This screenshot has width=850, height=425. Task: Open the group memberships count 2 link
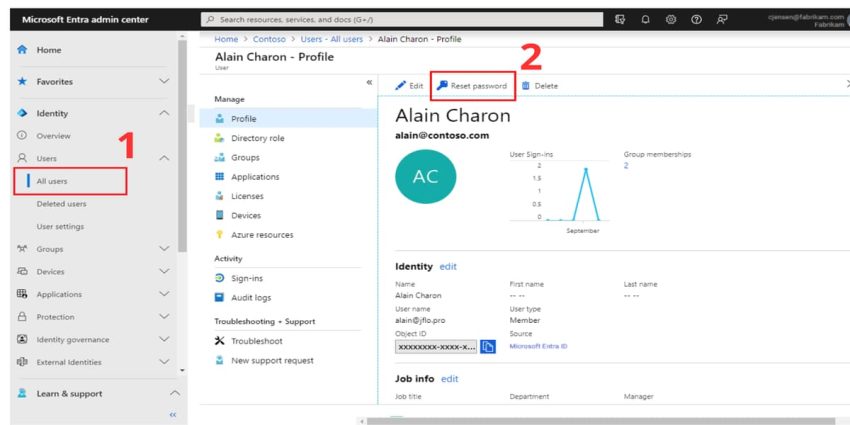(626, 166)
